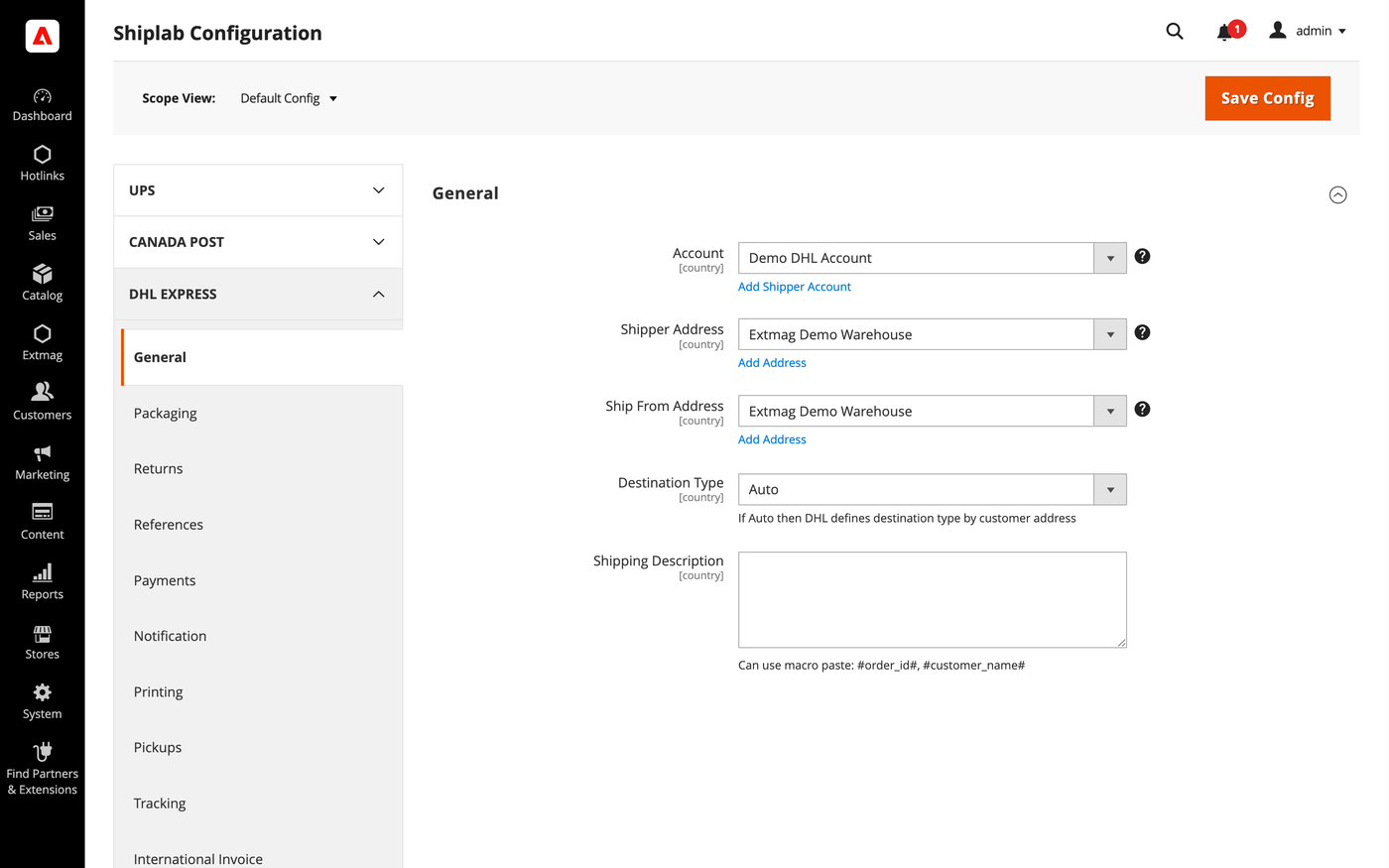
Task: Click the search magnifier icon
Action: coord(1175,32)
